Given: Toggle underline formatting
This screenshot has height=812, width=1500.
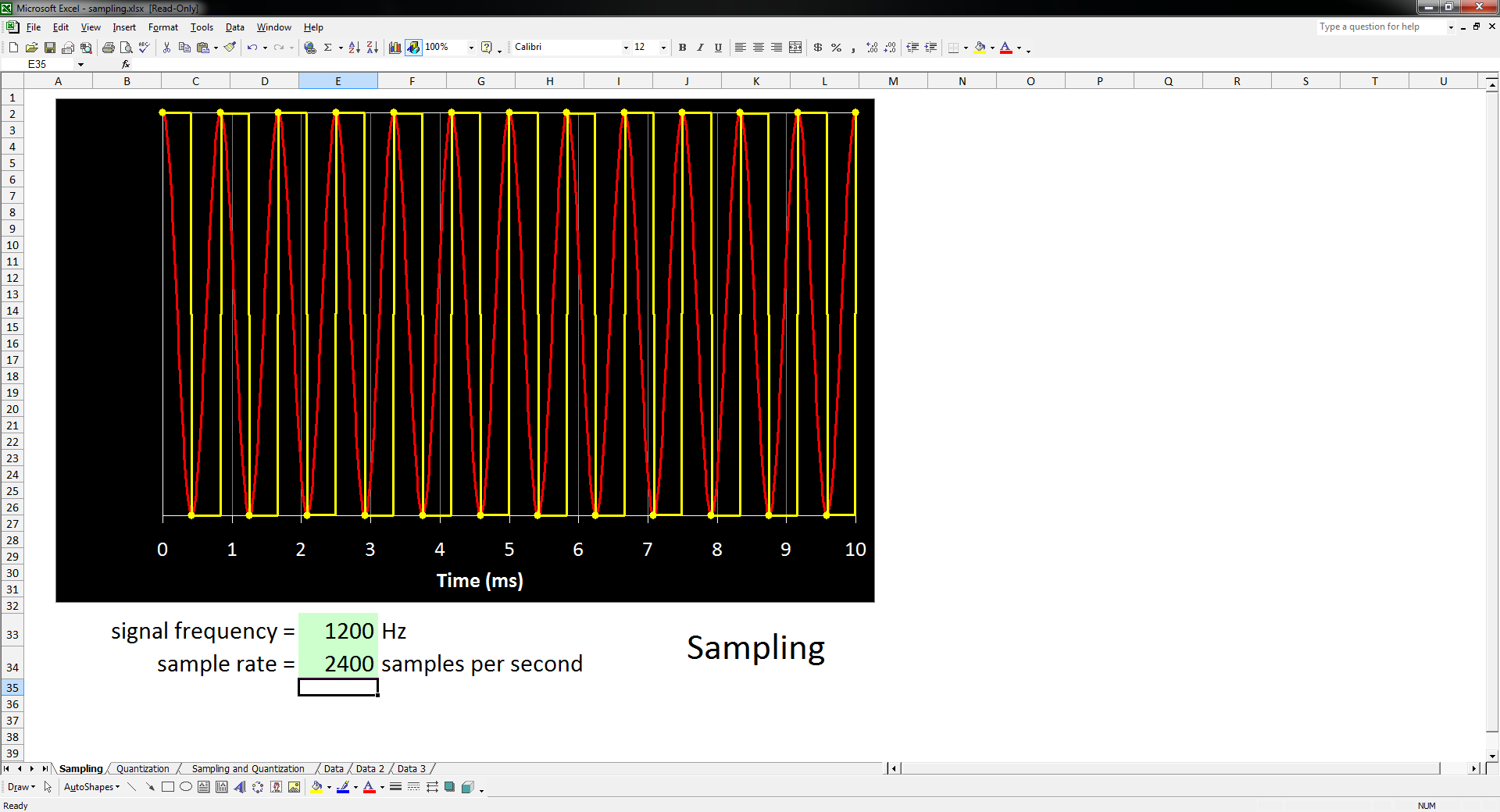Looking at the screenshot, I should click(x=718, y=48).
